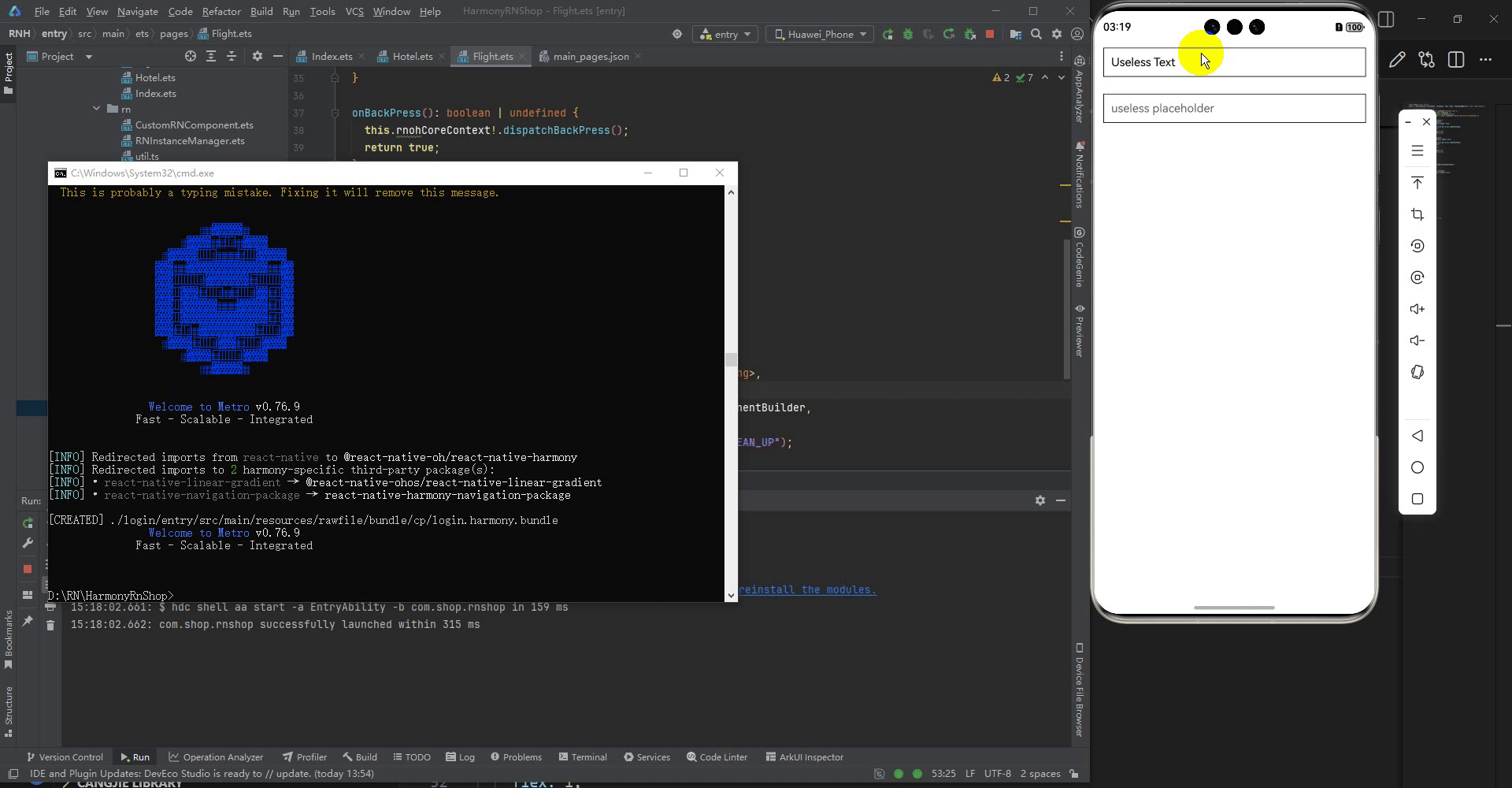Viewport: 1512px width, 788px height.
Task: Stop the running app in the top toolbar
Action: [x=990, y=34]
